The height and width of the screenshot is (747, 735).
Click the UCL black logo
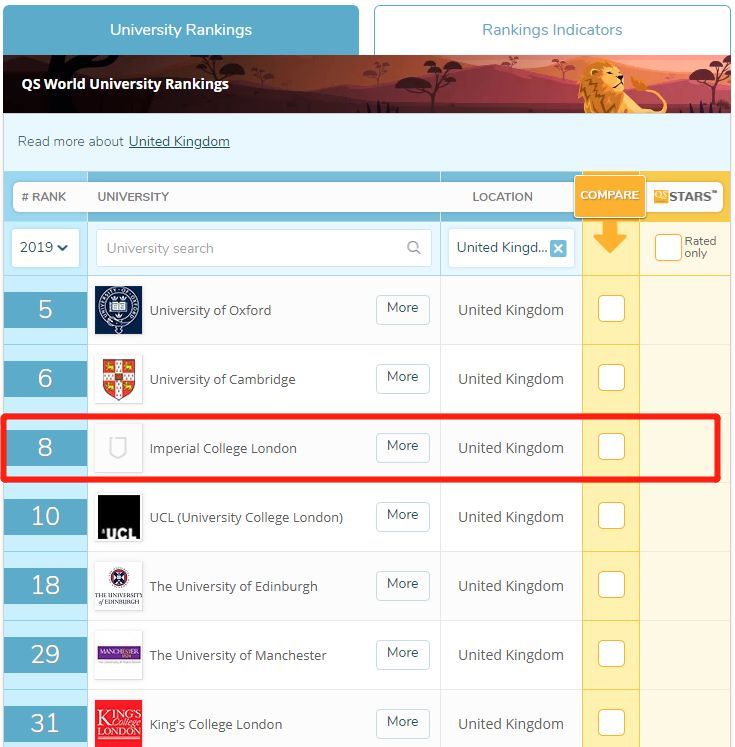(x=118, y=517)
